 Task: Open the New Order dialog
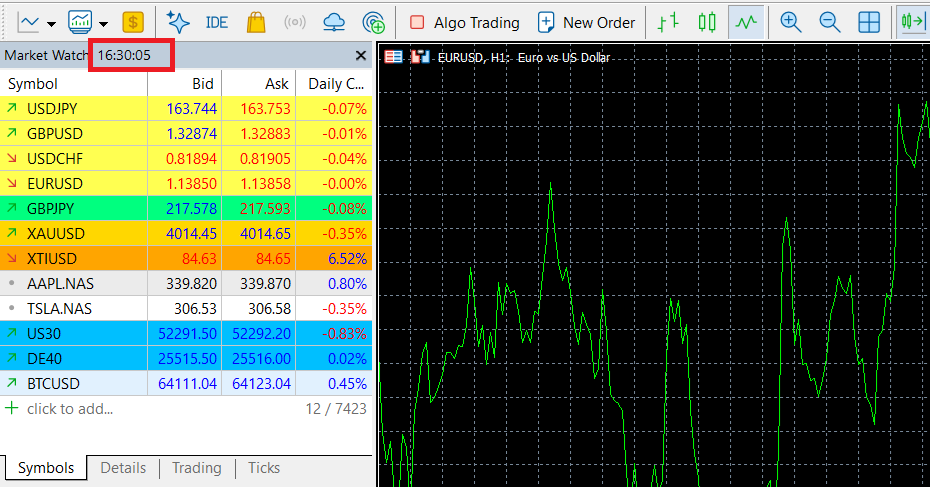[x=586, y=23]
